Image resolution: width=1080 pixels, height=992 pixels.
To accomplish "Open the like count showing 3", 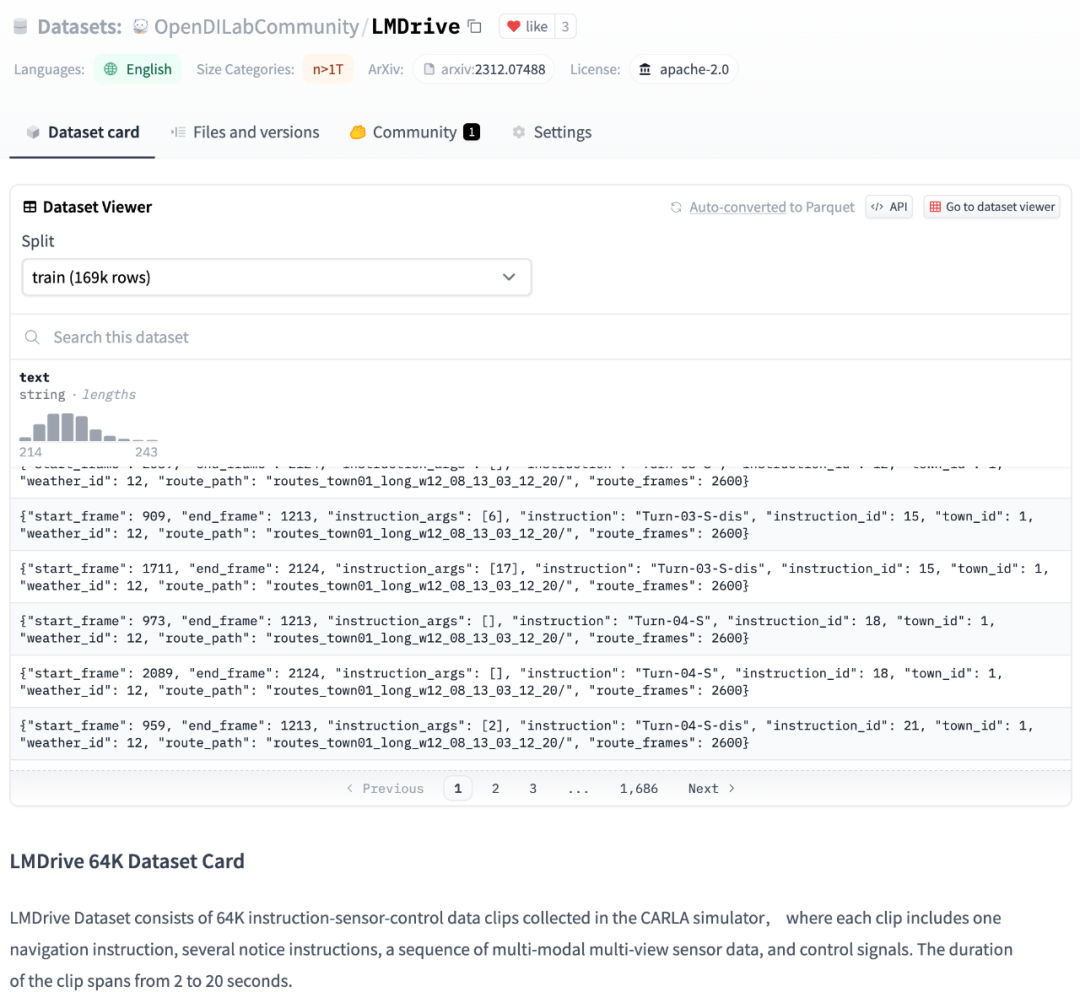I will (565, 27).
